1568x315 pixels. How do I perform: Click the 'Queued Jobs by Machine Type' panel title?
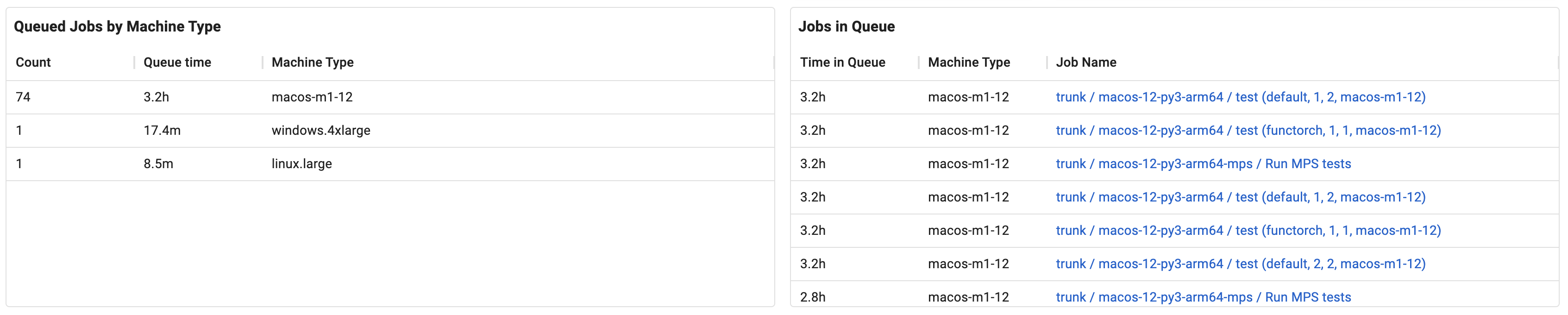pos(119,26)
